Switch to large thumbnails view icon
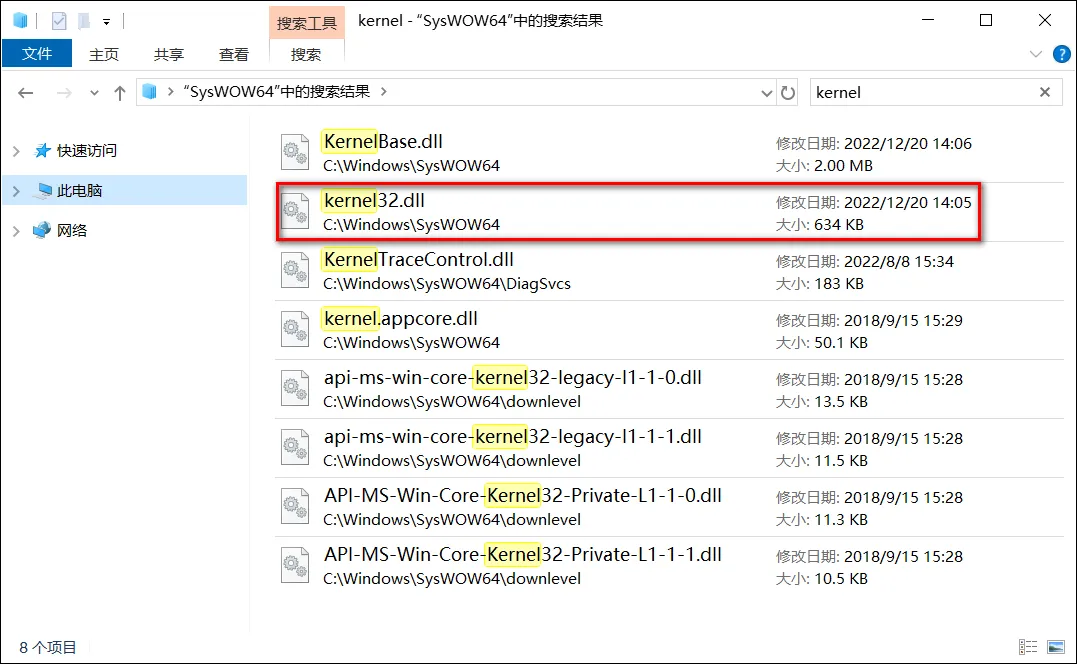 pos(1056,647)
